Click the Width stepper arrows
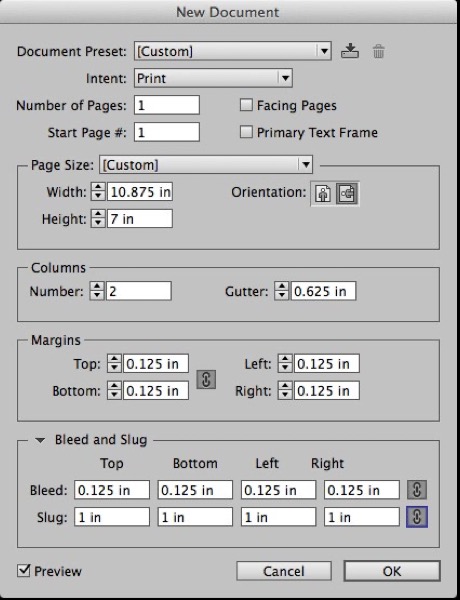The image size is (460, 600). [98, 191]
